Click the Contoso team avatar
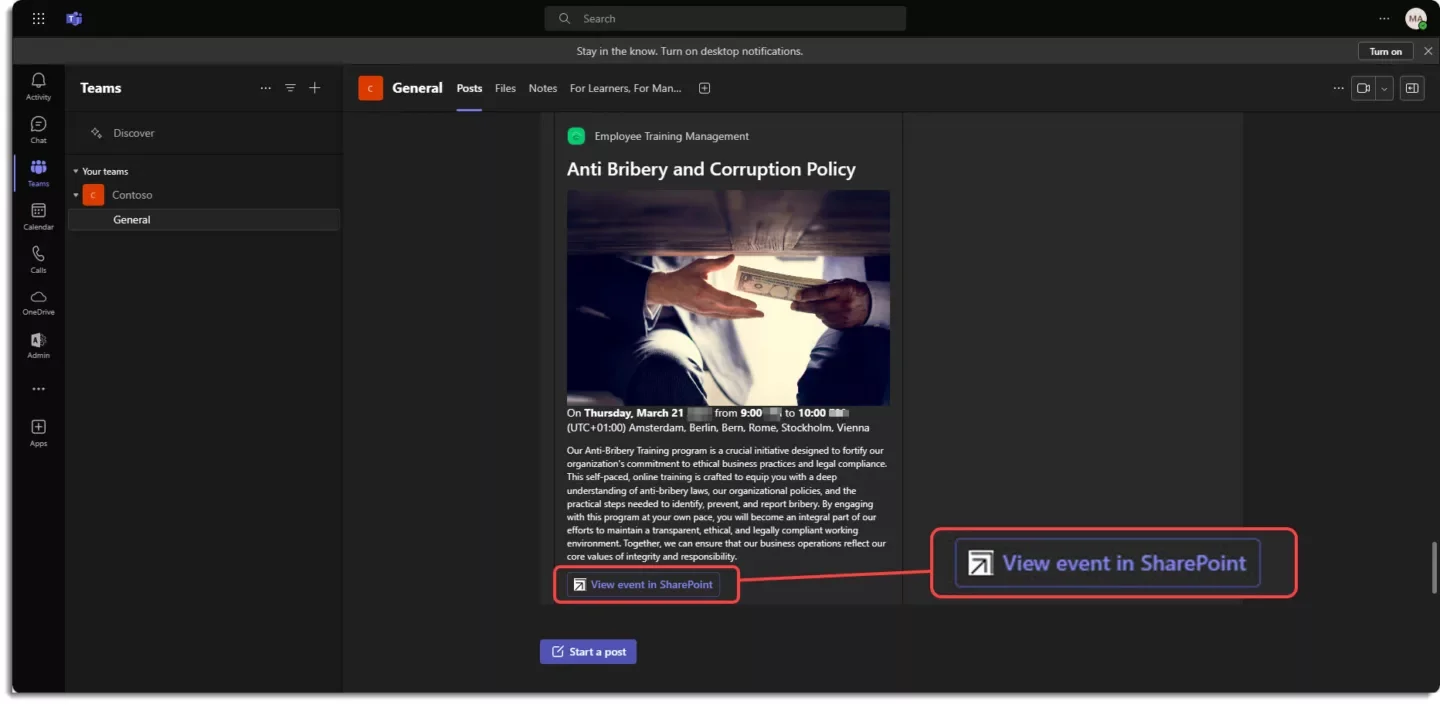The height and width of the screenshot is (705, 1440). (93, 195)
